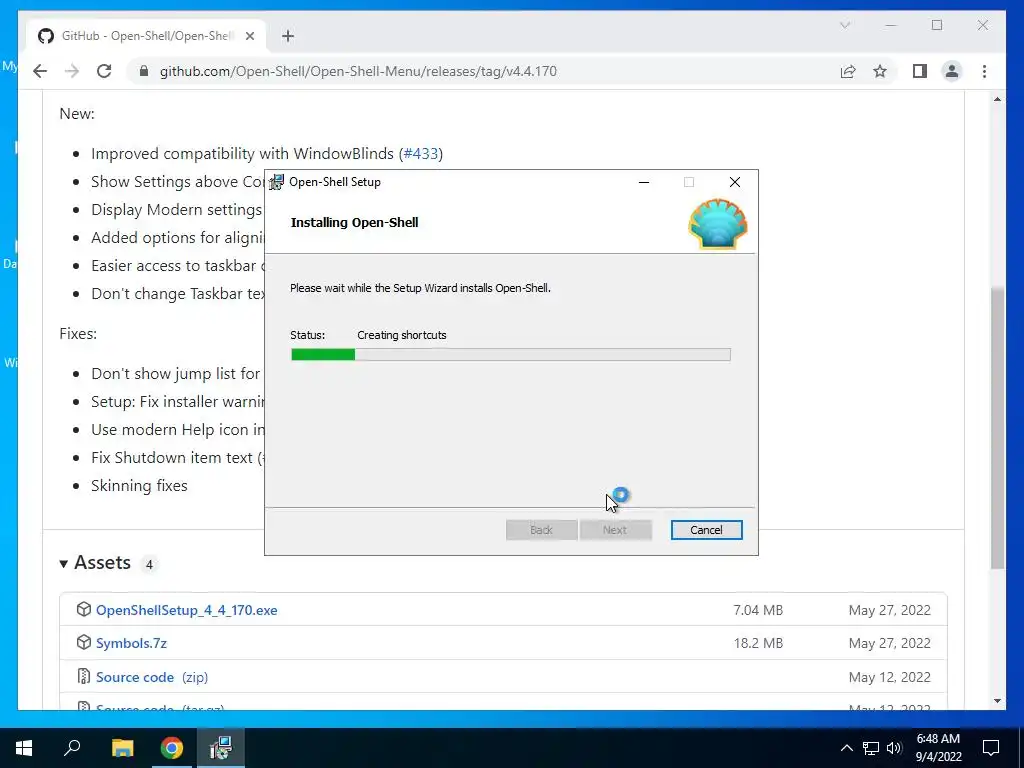Click the page scrollbar up arrow
The image size is (1024, 768).
pyautogui.click(x=997, y=99)
